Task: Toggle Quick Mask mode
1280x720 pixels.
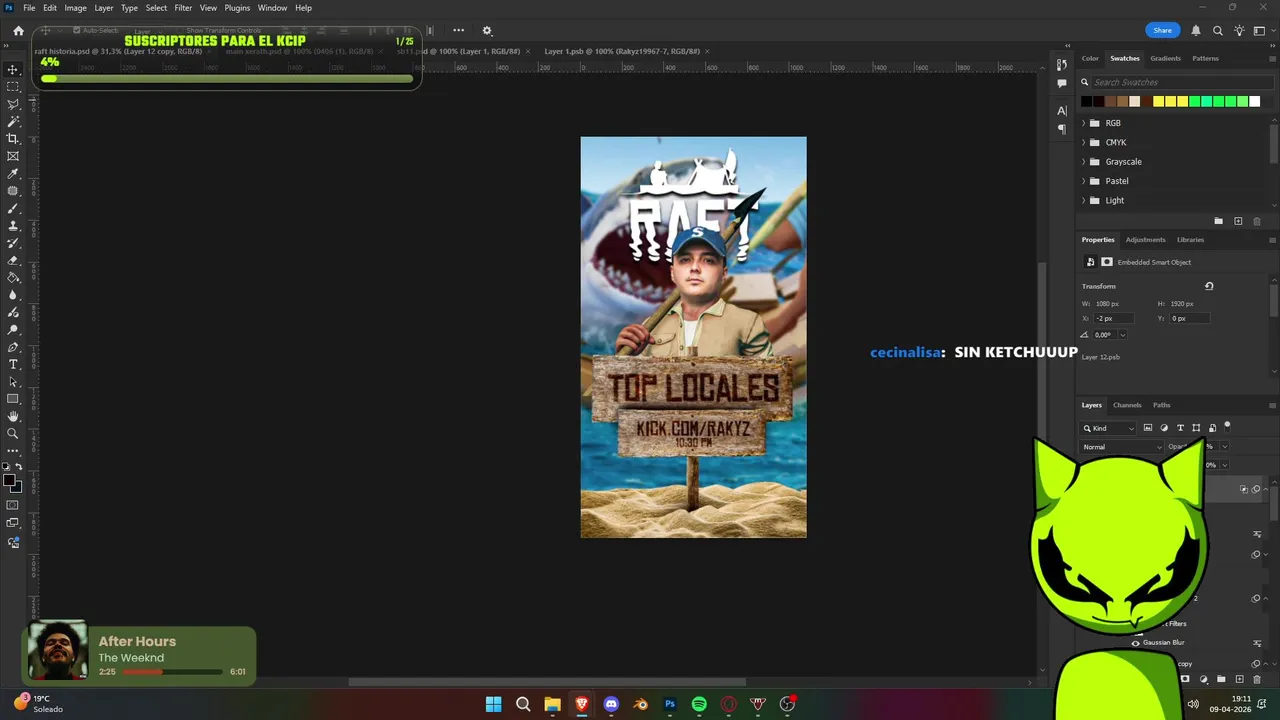Action: point(13,505)
